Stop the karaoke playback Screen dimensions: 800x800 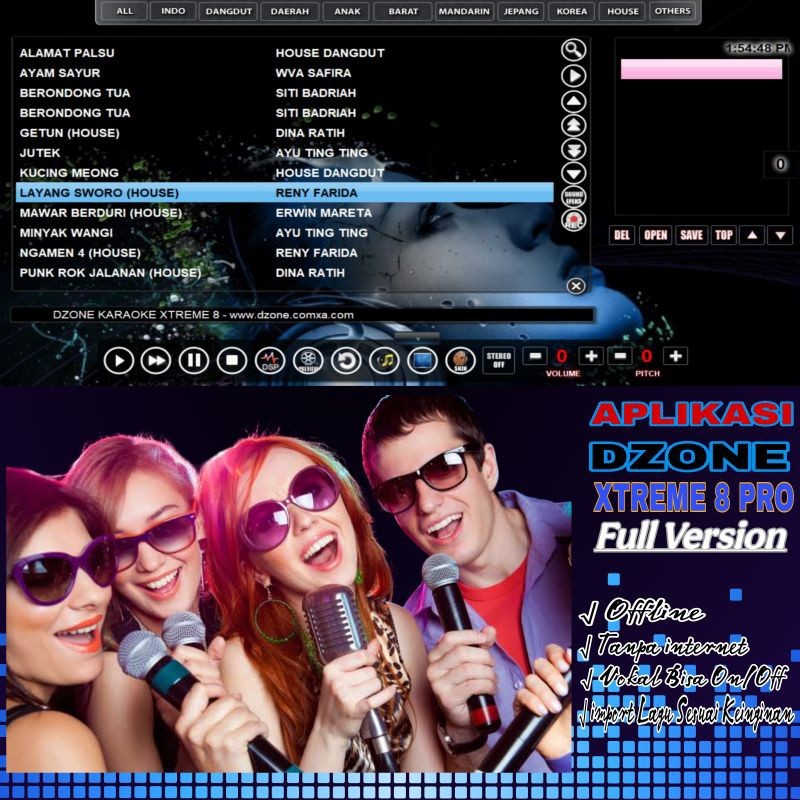pyautogui.click(x=232, y=358)
